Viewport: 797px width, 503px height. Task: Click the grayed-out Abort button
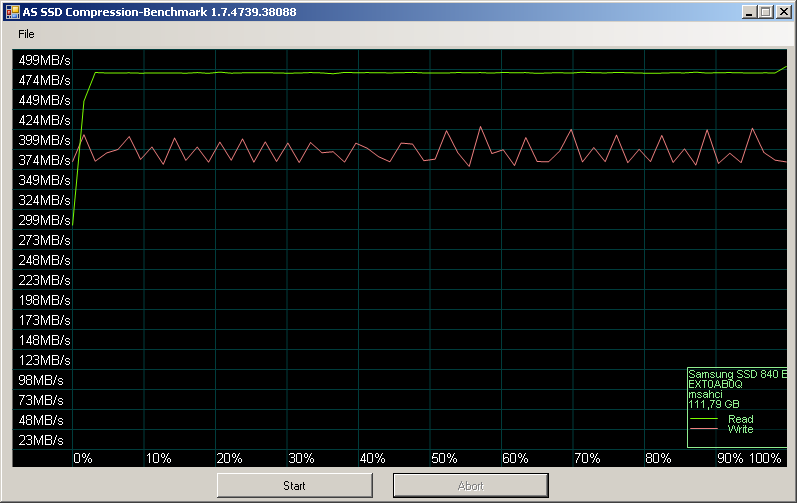(x=470, y=486)
